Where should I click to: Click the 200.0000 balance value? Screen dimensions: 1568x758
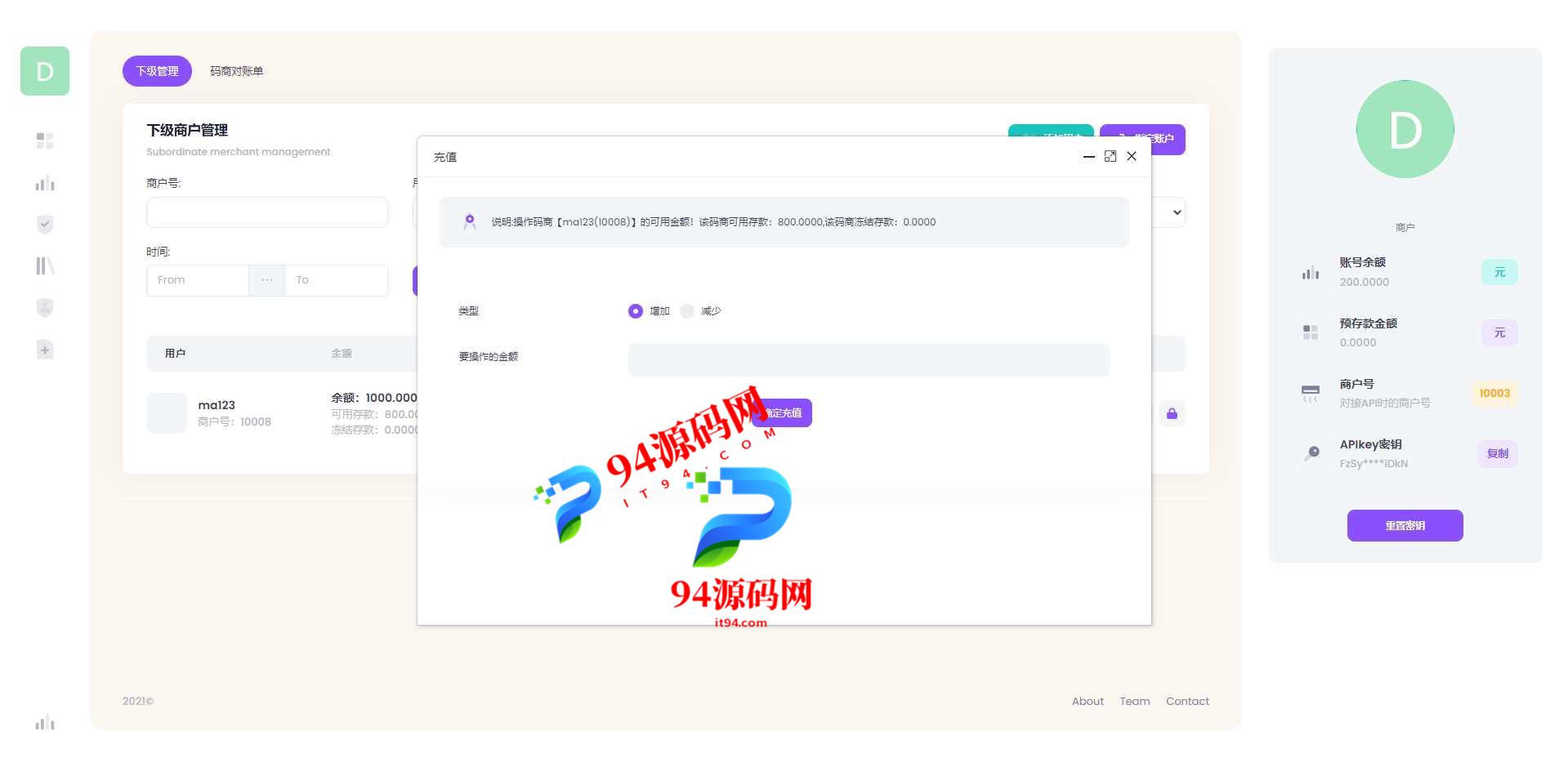point(1364,282)
